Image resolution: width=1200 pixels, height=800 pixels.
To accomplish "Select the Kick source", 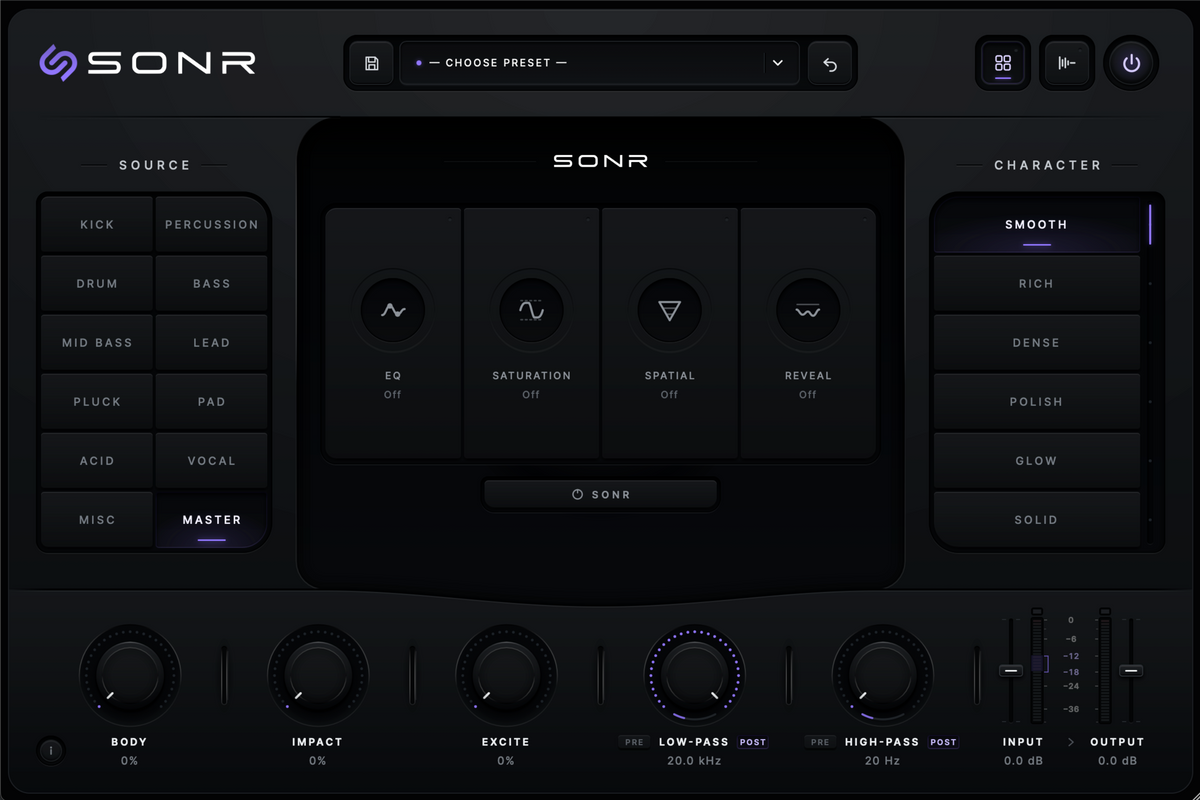I will [x=97, y=225].
